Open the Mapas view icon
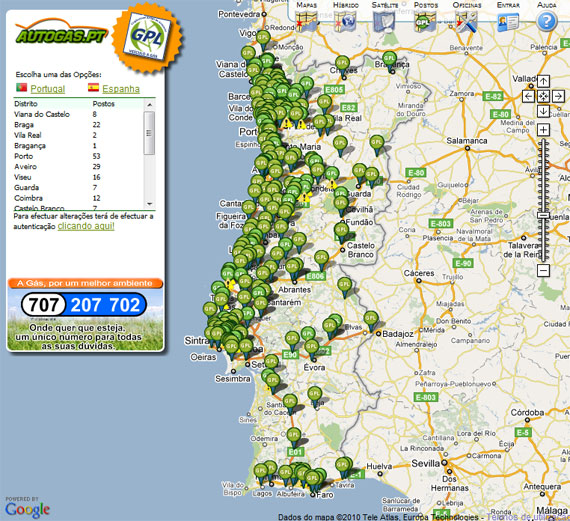The width and height of the screenshot is (570, 521). [306, 21]
